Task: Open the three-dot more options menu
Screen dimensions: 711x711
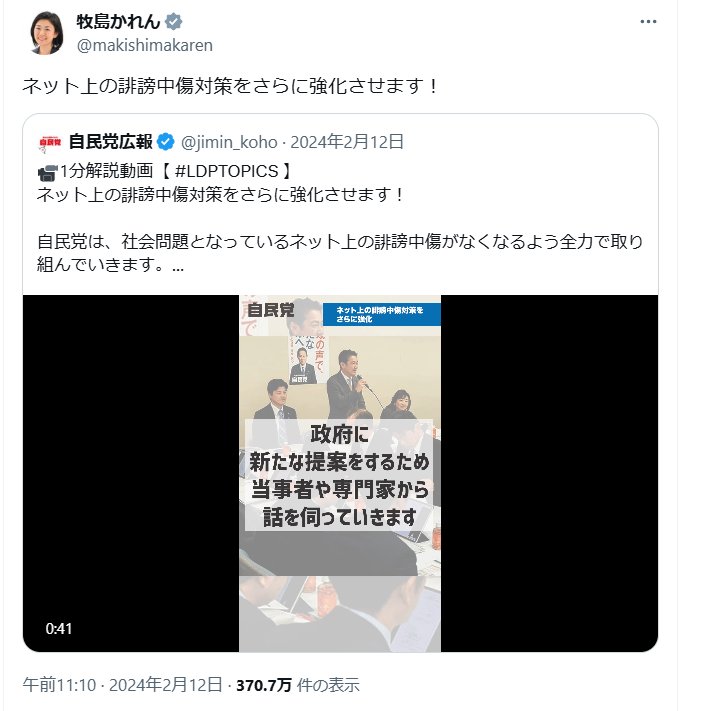Action: coord(648,21)
